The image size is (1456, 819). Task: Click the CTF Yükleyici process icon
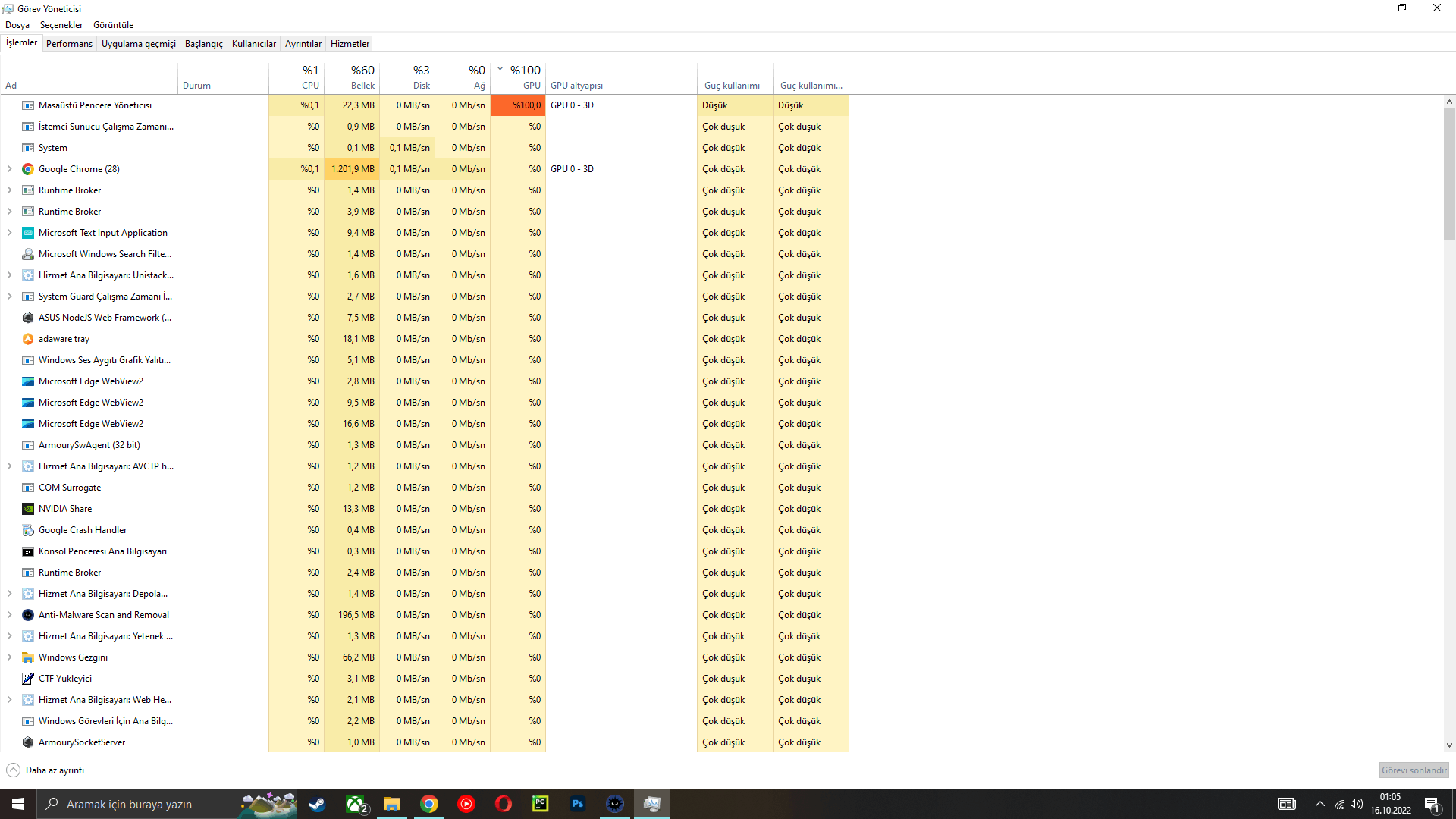[x=28, y=679]
